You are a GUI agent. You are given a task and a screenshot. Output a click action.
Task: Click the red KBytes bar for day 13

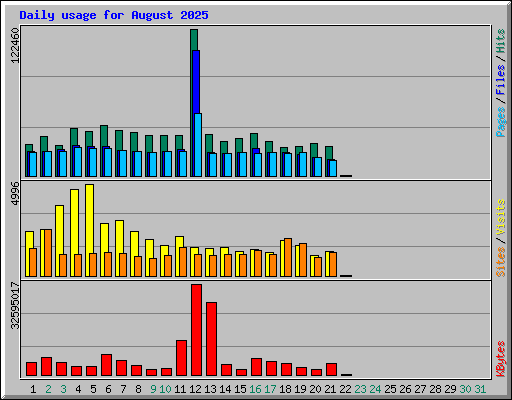click(211, 339)
